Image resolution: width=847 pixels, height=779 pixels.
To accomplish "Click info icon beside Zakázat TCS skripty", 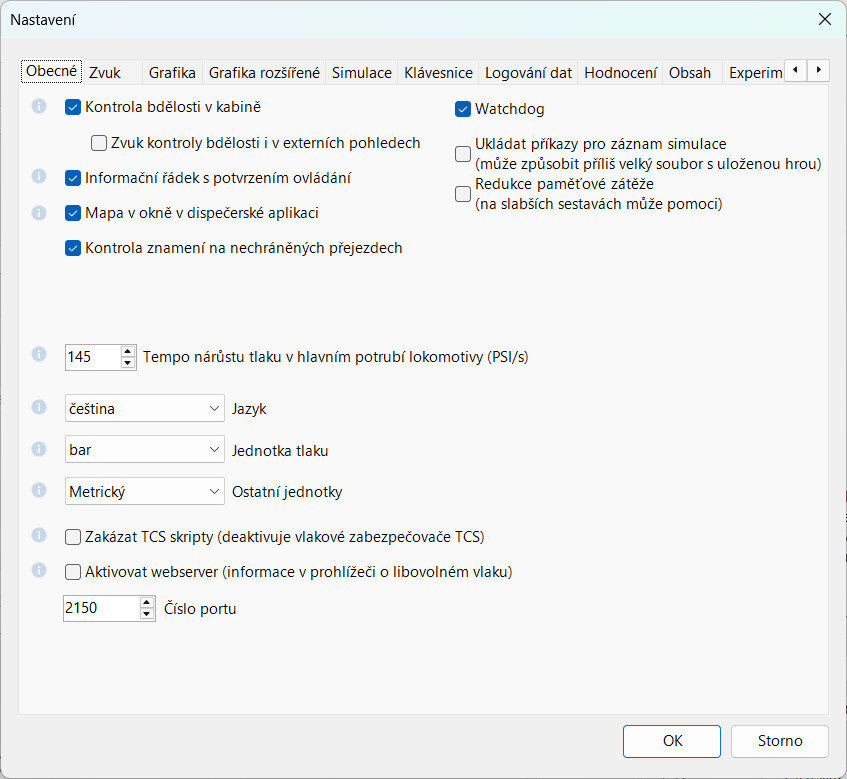I will tap(39, 535).
